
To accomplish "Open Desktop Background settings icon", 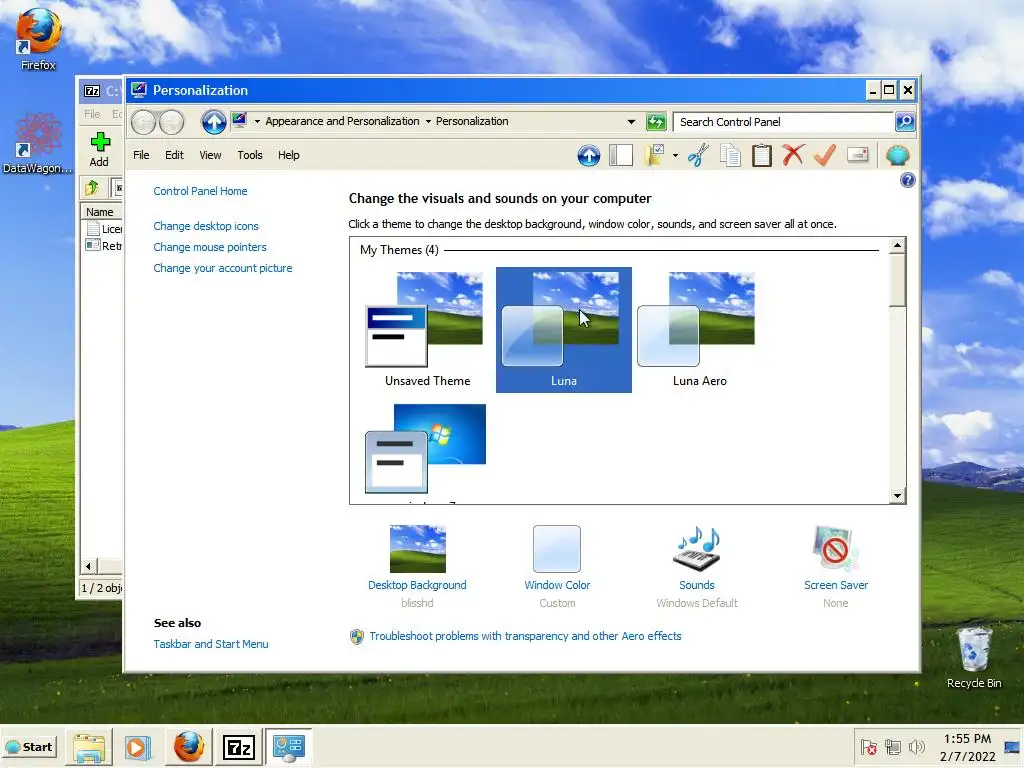I will [x=417, y=549].
